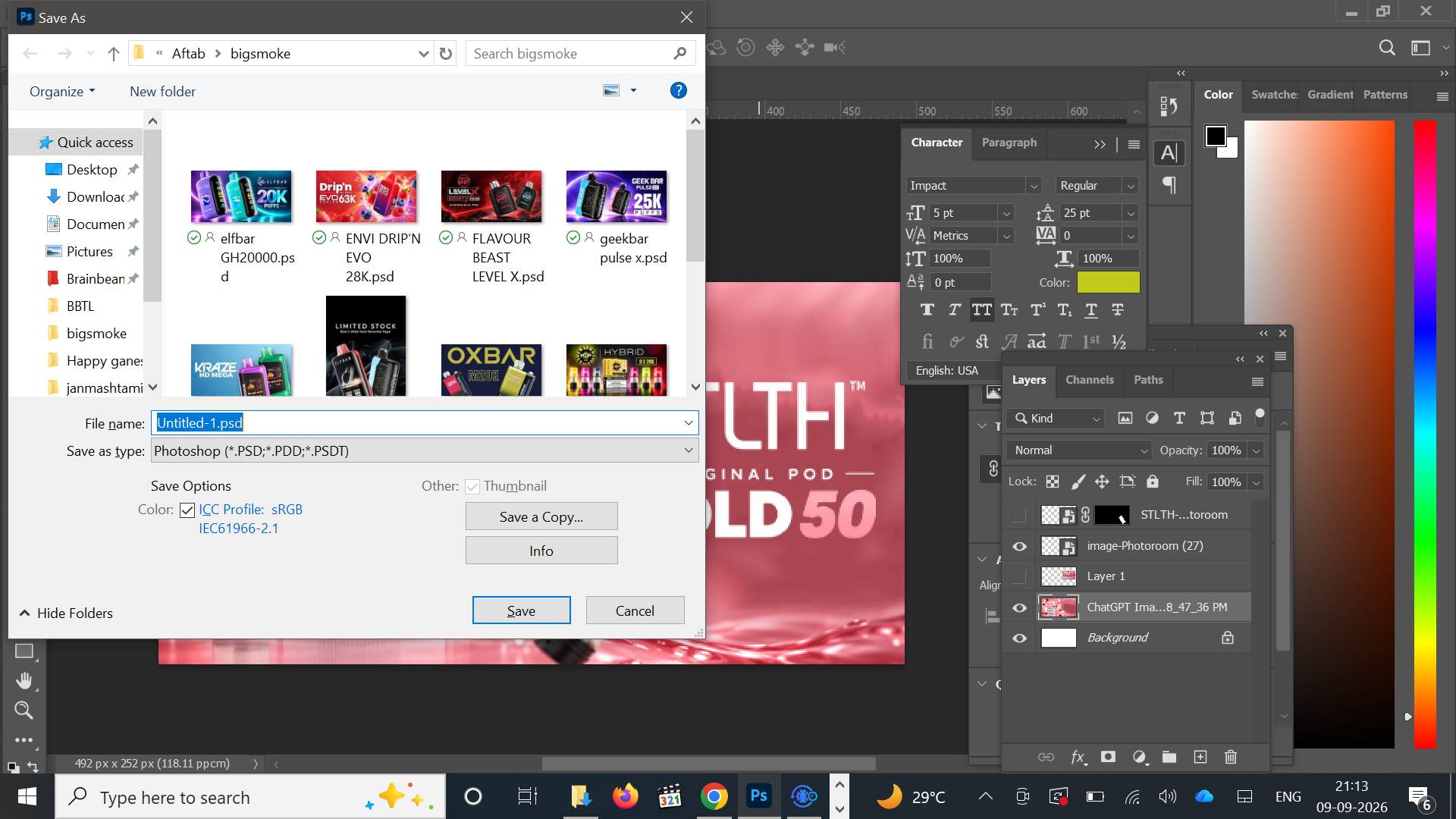Delete layer with the Layers trash icon
Screen dimensions: 1456x819
pyautogui.click(x=1230, y=757)
